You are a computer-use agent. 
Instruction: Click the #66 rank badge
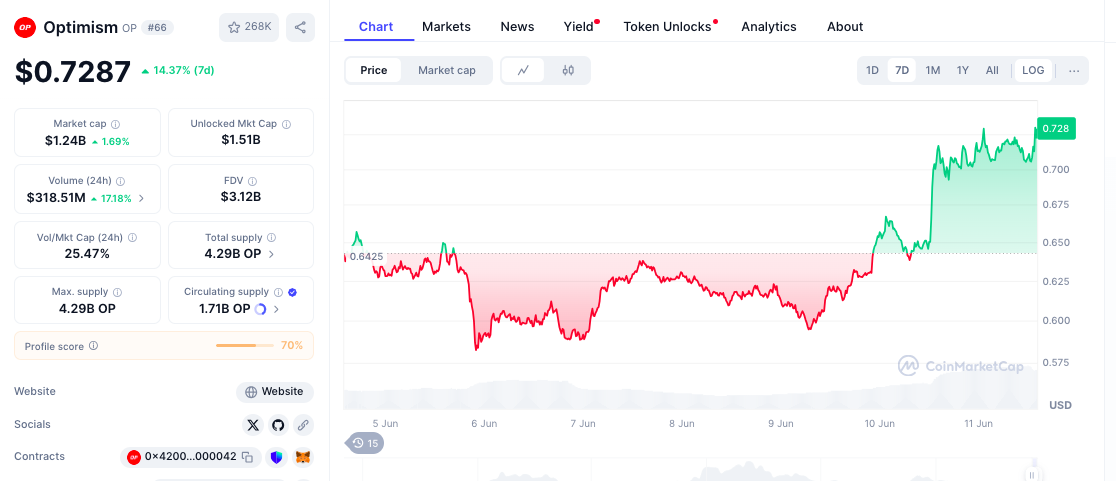pyautogui.click(x=157, y=27)
